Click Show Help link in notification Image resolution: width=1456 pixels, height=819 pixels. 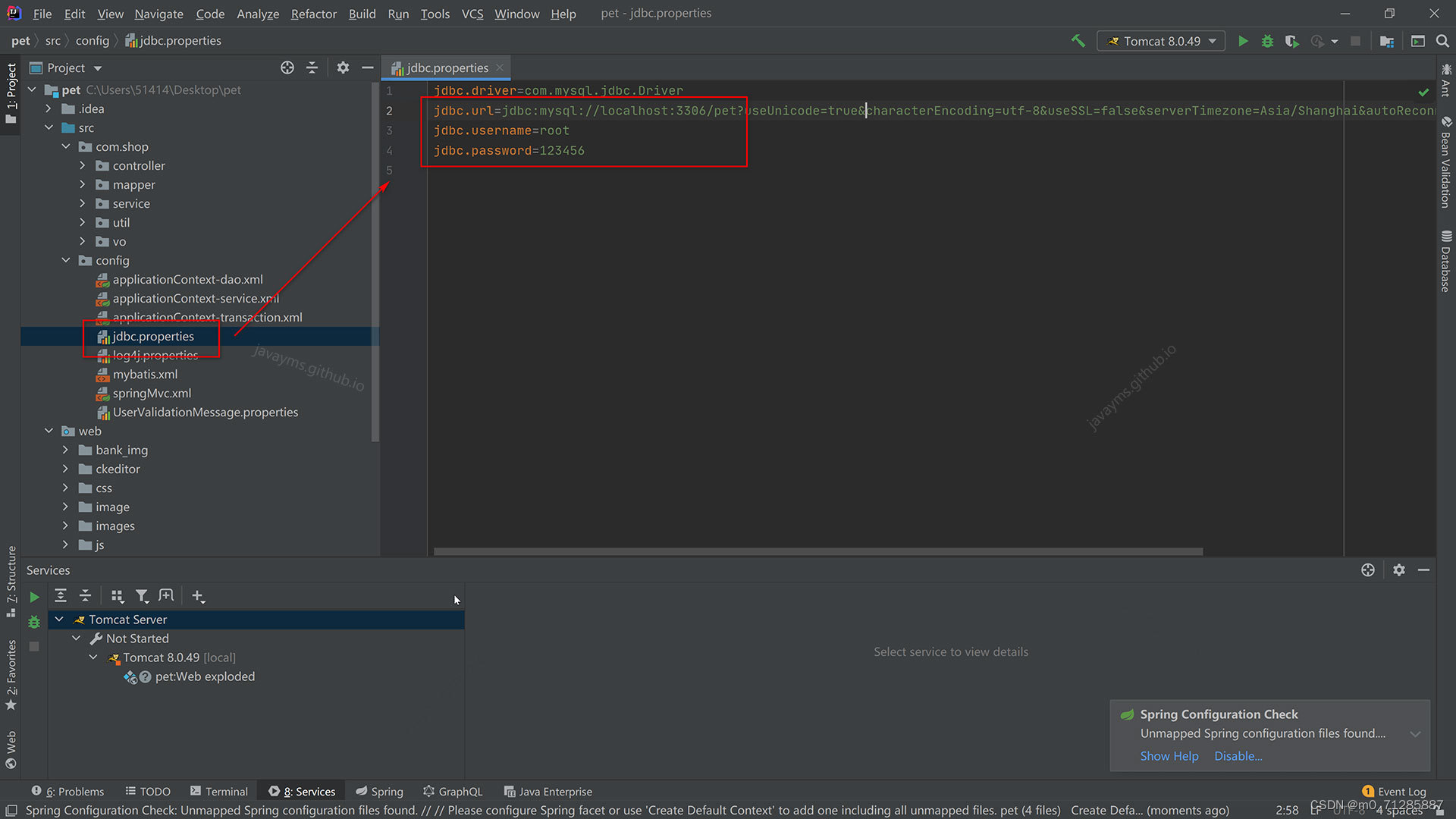coord(1169,756)
